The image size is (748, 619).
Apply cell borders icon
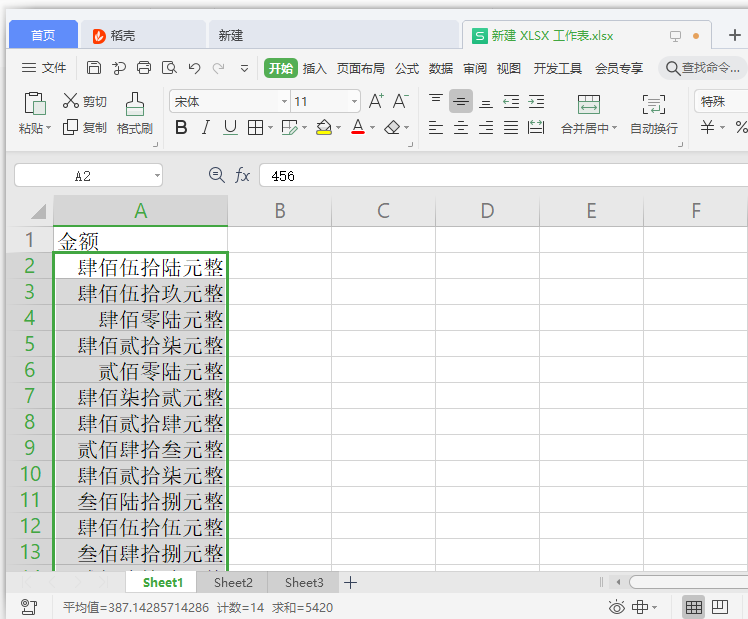(x=255, y=127)
